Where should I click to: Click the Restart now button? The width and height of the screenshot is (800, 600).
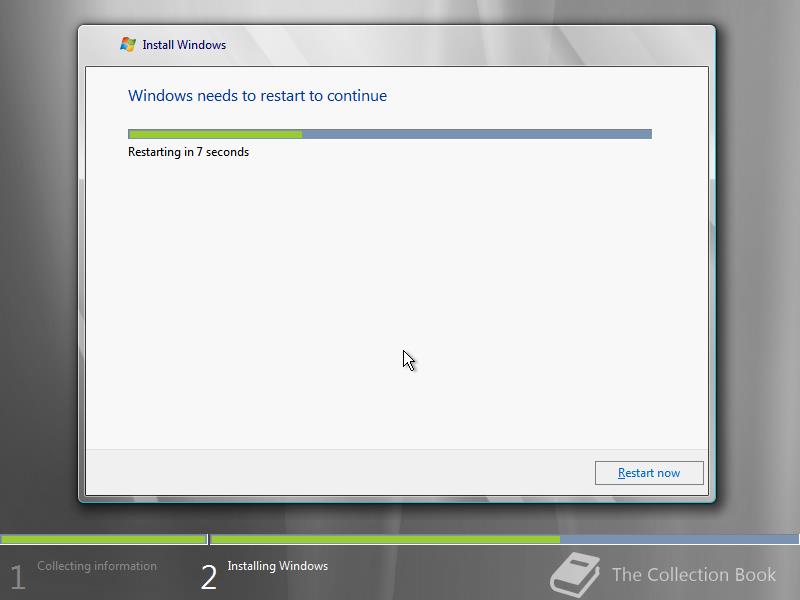pos(649,473)
